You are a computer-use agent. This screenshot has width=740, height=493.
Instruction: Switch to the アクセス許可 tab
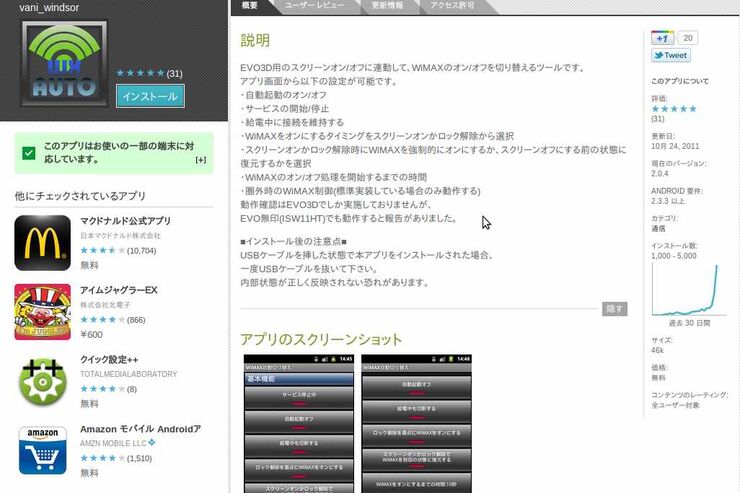tap(453, 6)
